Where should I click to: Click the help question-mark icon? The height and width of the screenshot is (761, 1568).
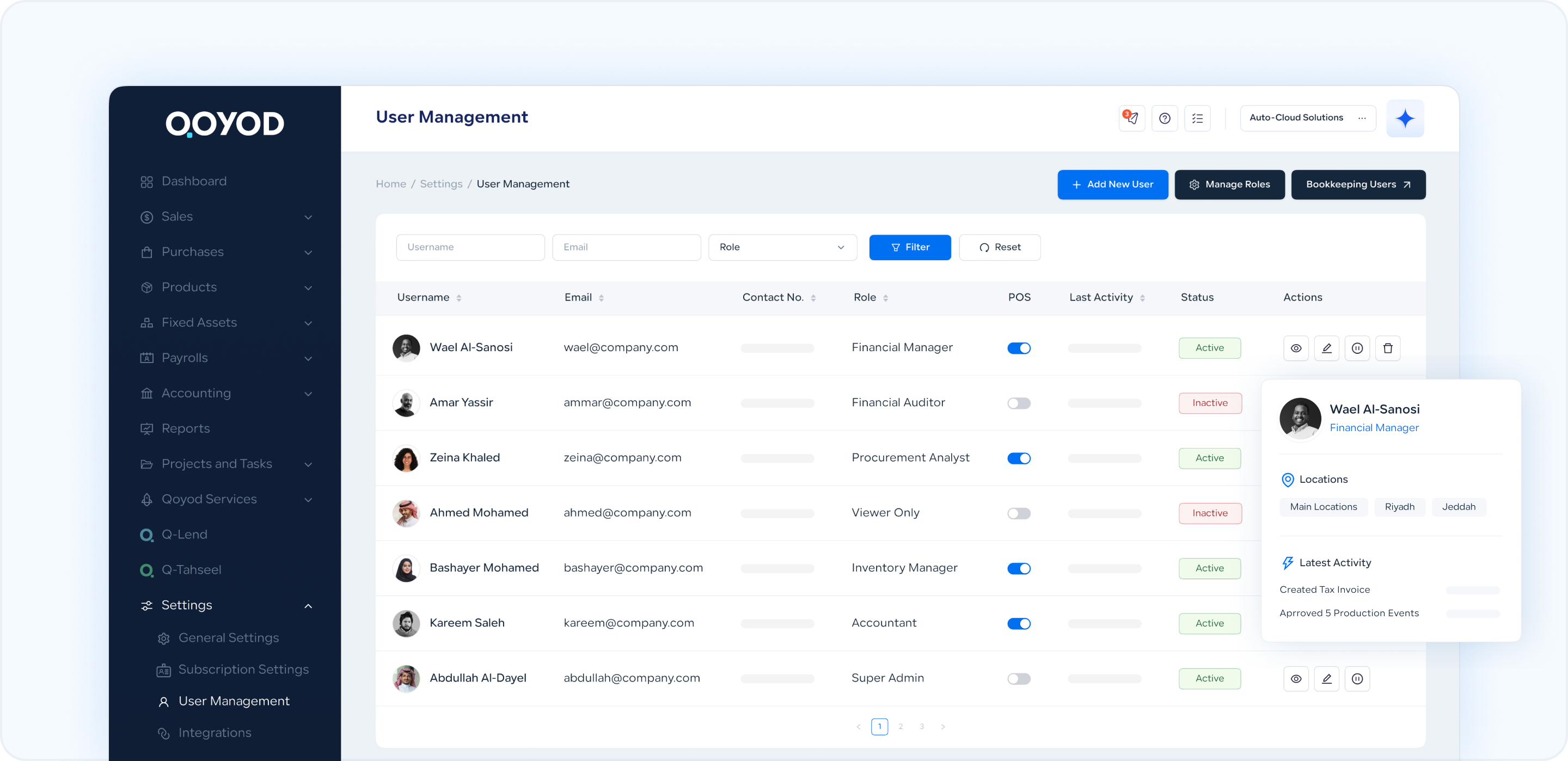click(1165, 118)
